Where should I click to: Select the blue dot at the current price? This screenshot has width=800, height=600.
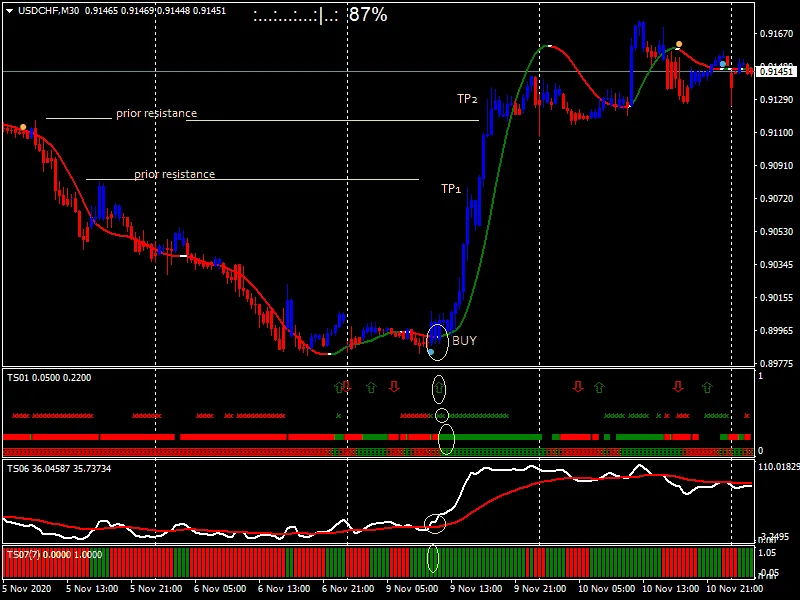[722, 64]
